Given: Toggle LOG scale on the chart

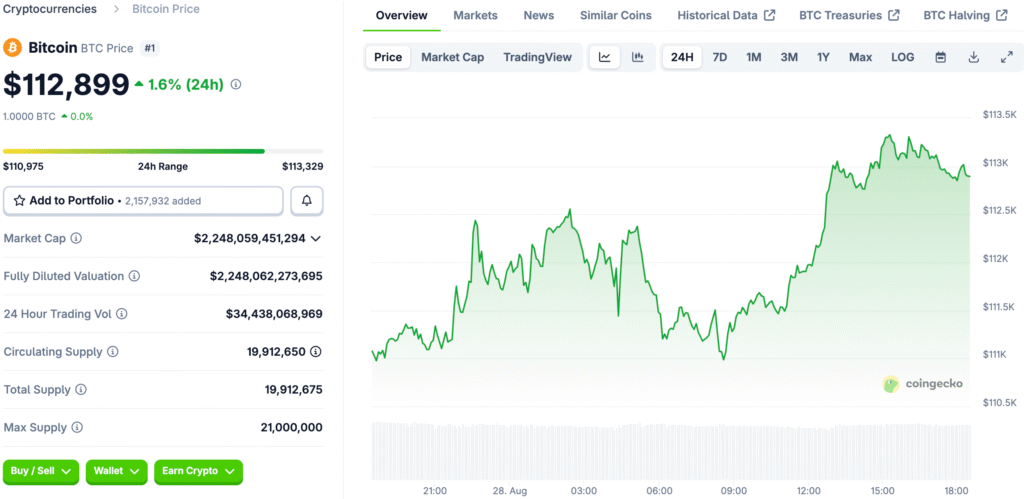Looking at the screenshot, I should point(903,57).
